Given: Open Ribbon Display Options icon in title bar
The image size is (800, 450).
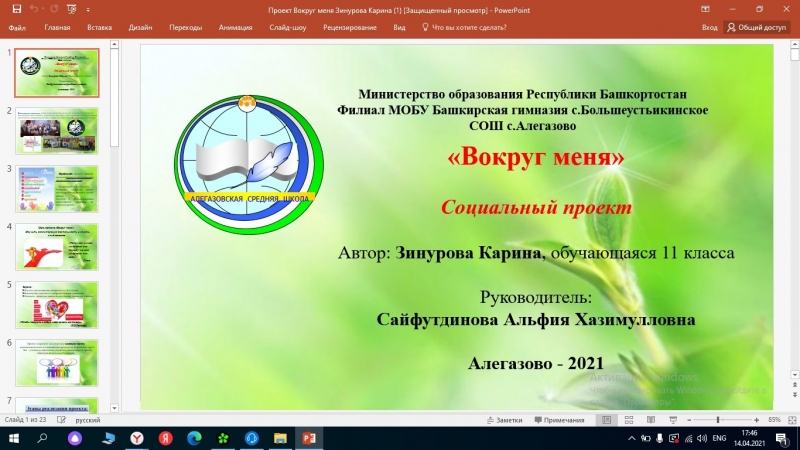Looking at the screenshot, I should point(705,9).
